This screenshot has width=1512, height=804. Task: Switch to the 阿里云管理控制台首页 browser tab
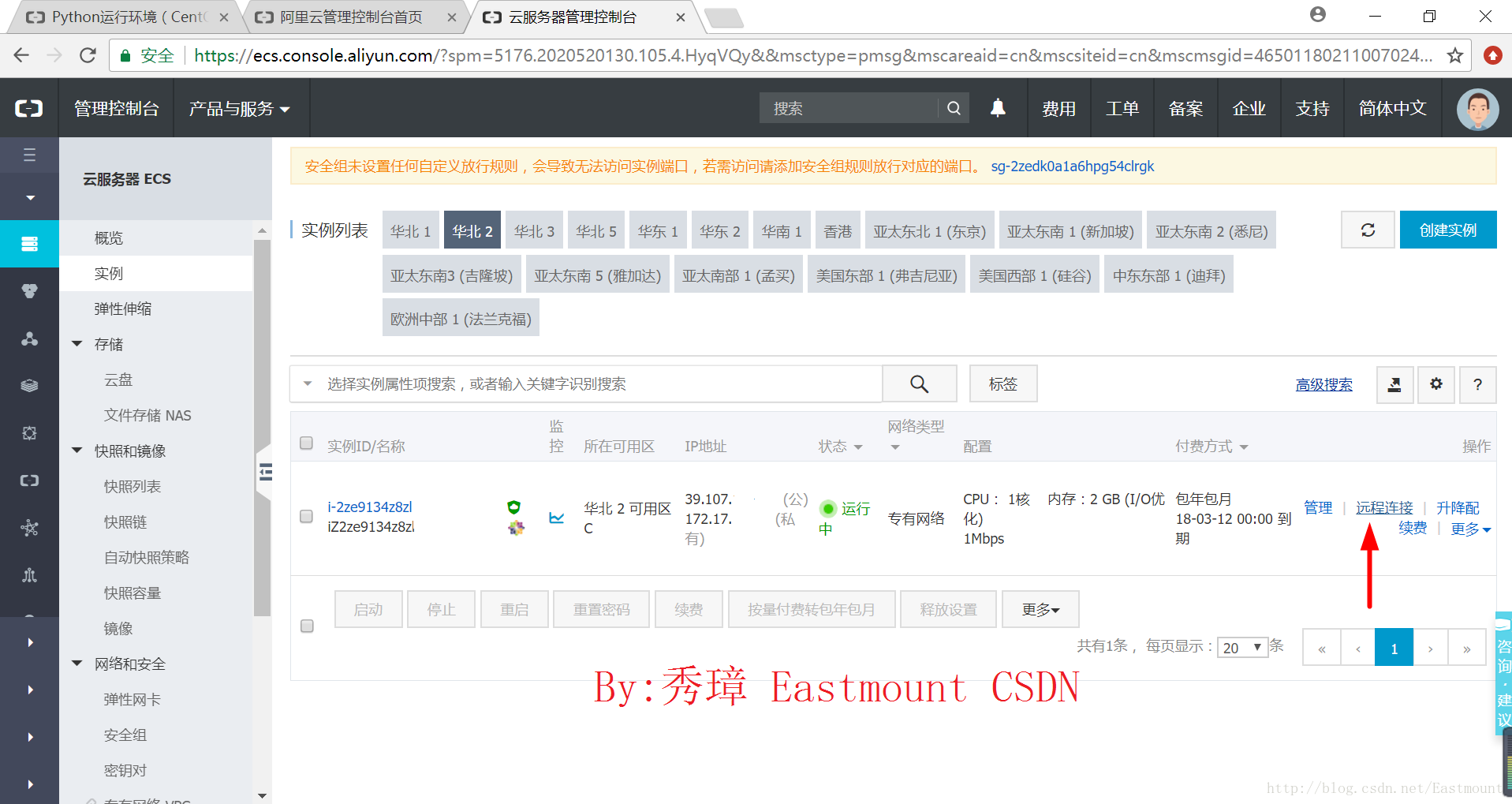pos(351,17)
